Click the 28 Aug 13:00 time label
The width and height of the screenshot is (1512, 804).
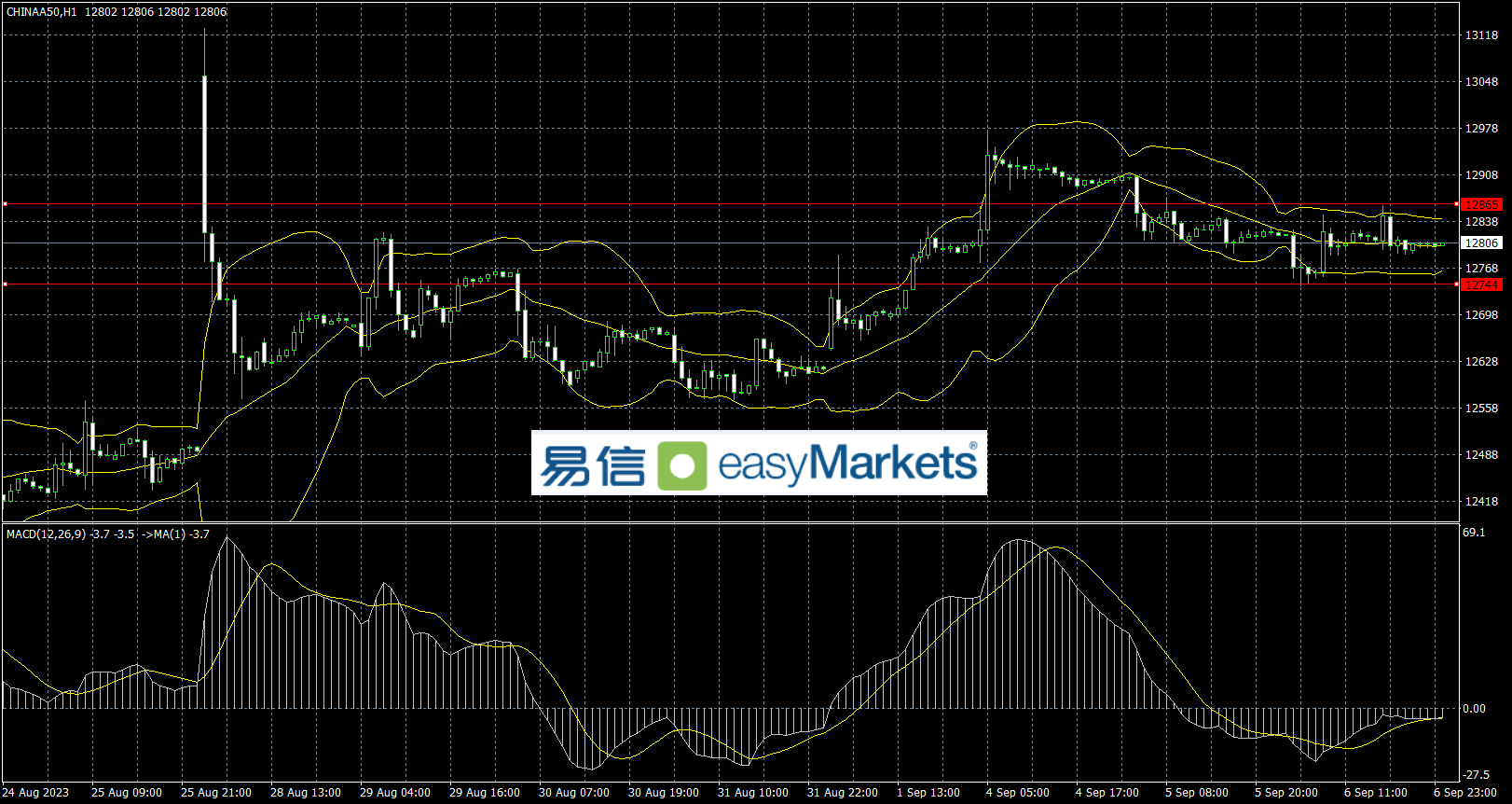(306, 793)
